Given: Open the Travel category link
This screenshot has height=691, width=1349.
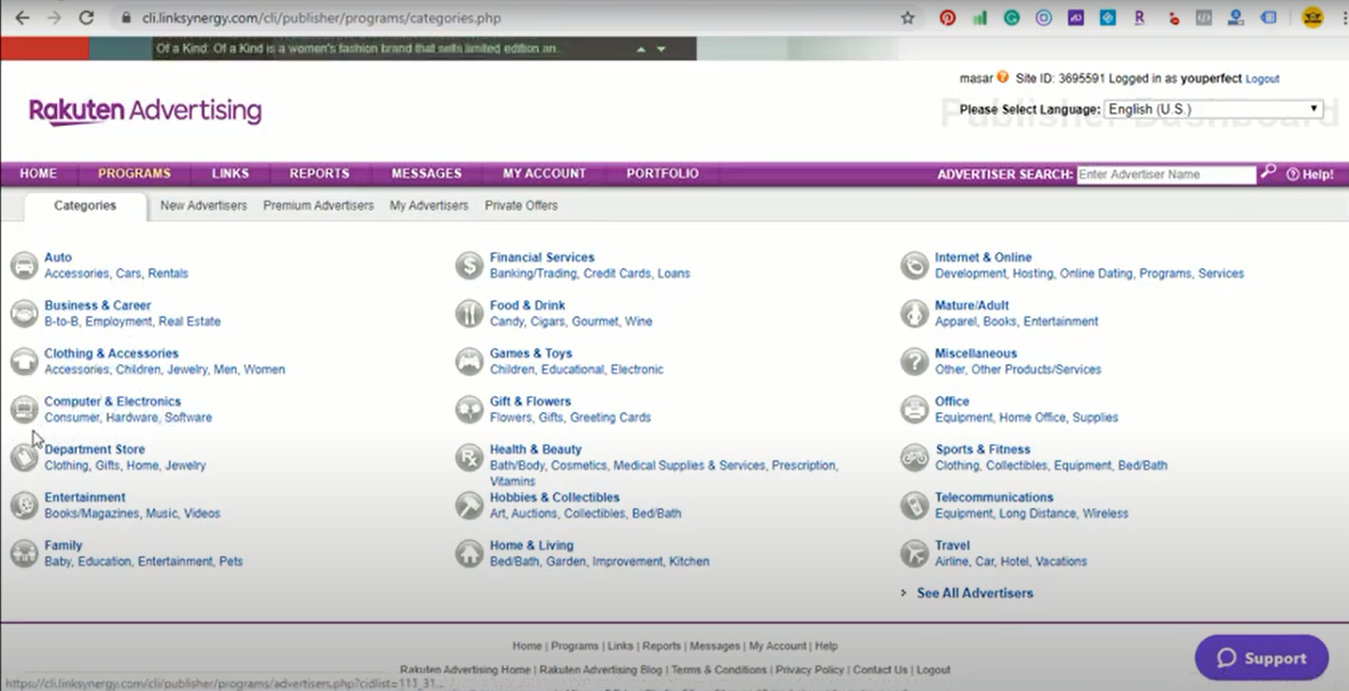Looking at the screenshot, I should pyautogui.click(x=952, y=545).
